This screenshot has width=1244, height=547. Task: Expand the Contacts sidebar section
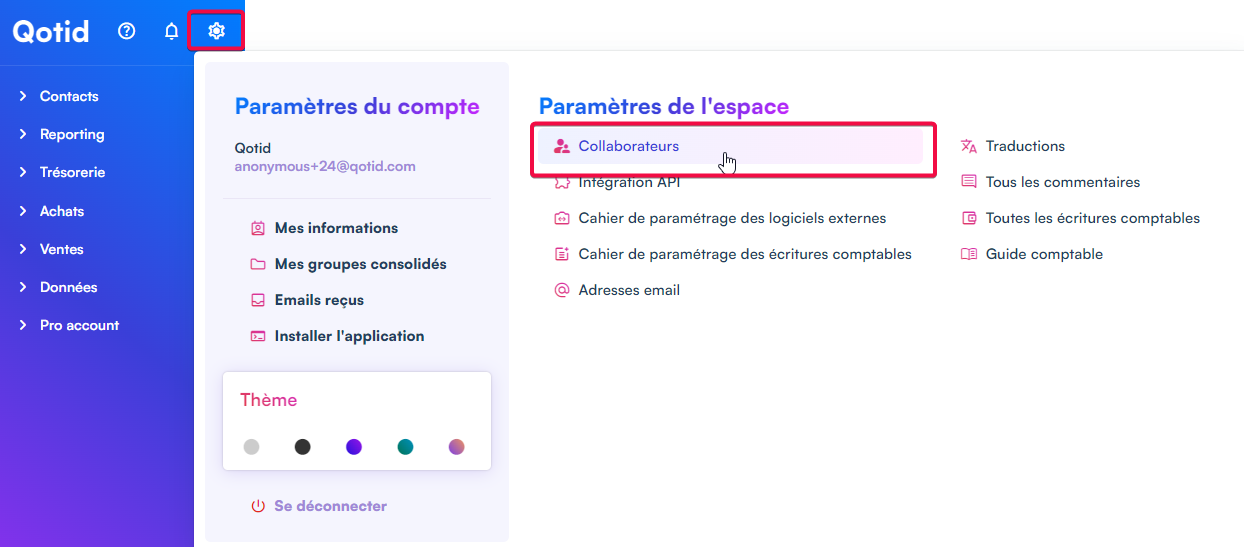coord(23,96)
